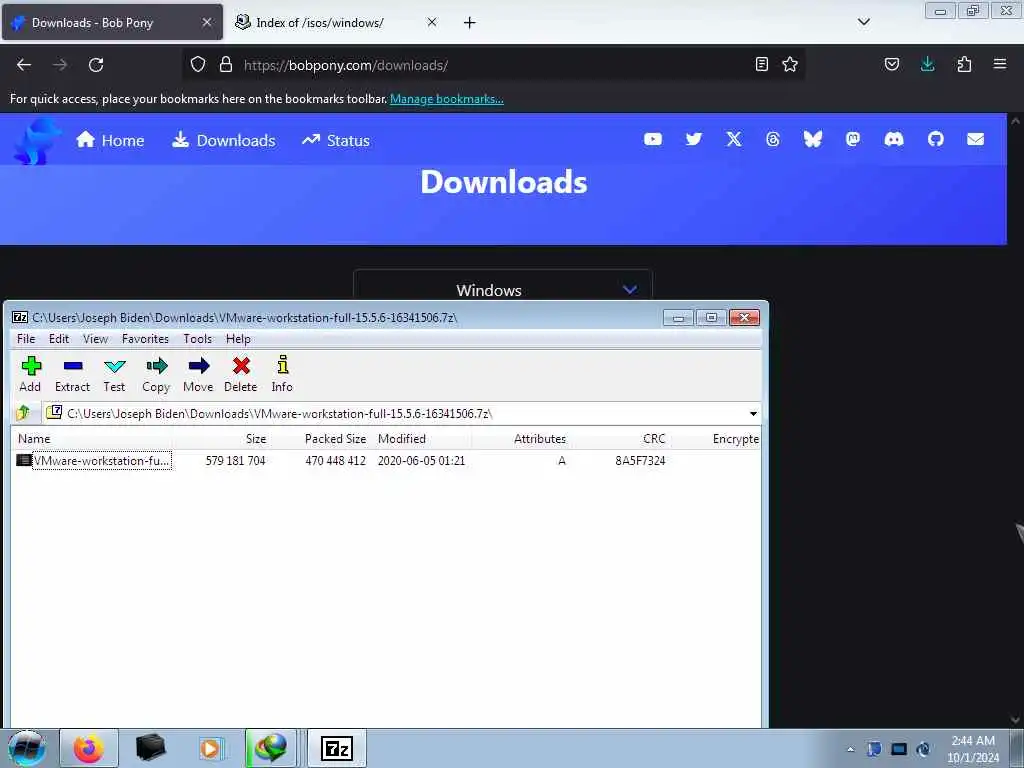Open Info for the selected file

click(x=282, y=374)
